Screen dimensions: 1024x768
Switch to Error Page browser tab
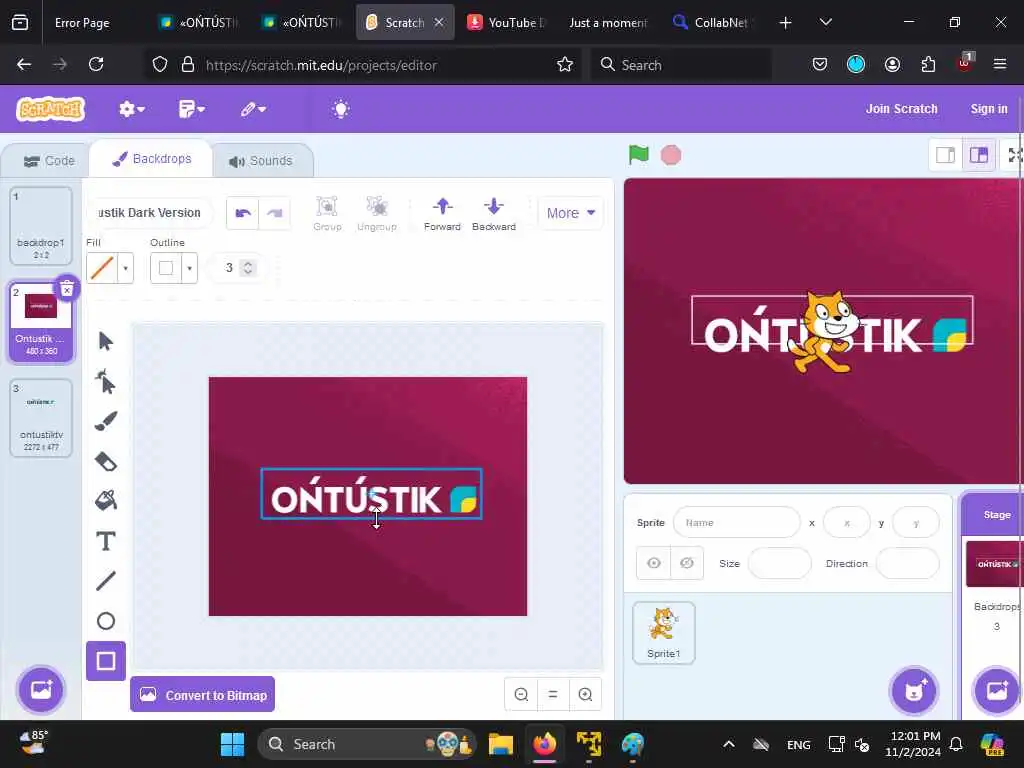pos(82,23)
